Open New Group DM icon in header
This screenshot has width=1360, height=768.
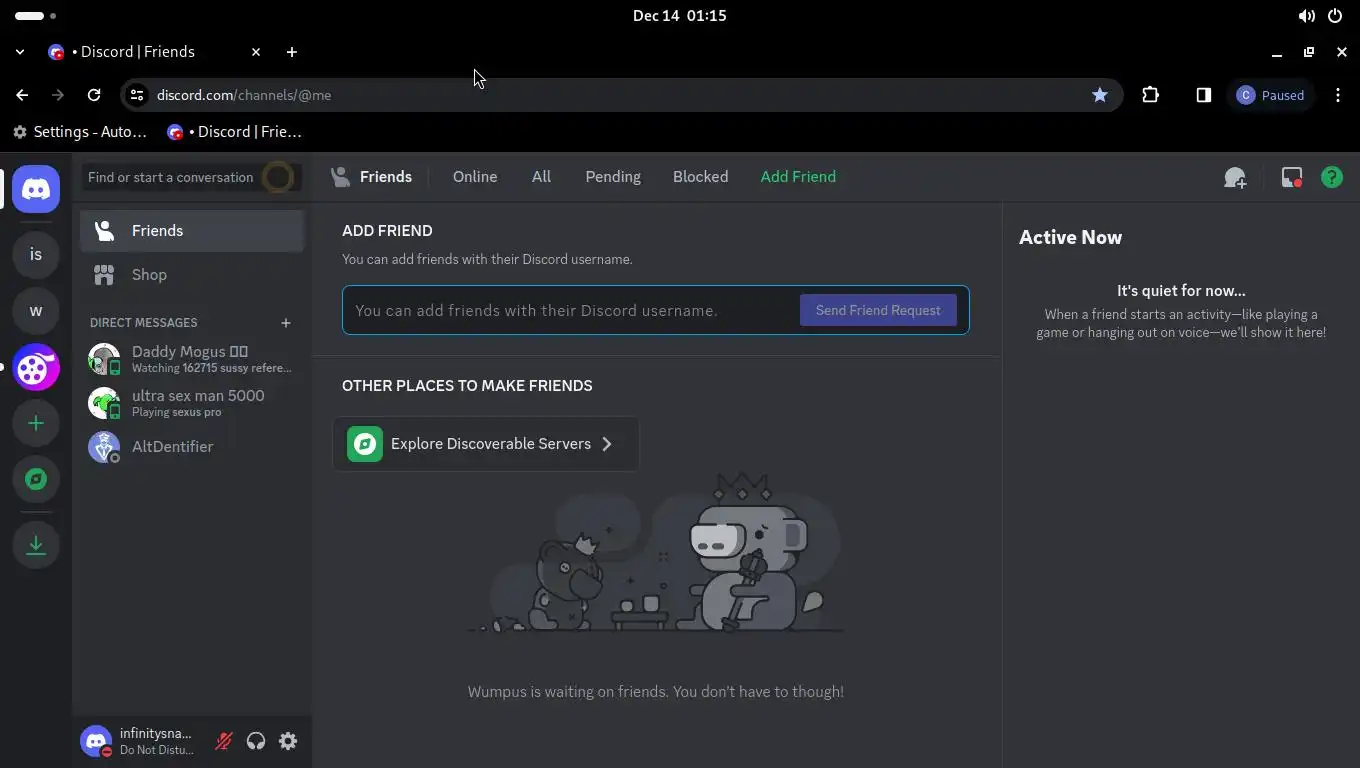[1235, 177]
